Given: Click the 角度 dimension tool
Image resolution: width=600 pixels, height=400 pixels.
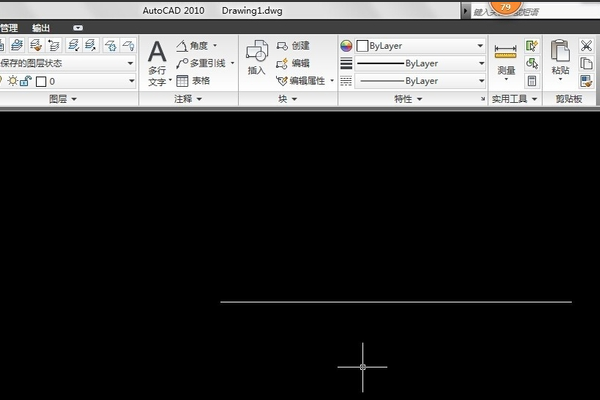Looking at the screenshot, I should pyautogui.click(x=192, y=46).
